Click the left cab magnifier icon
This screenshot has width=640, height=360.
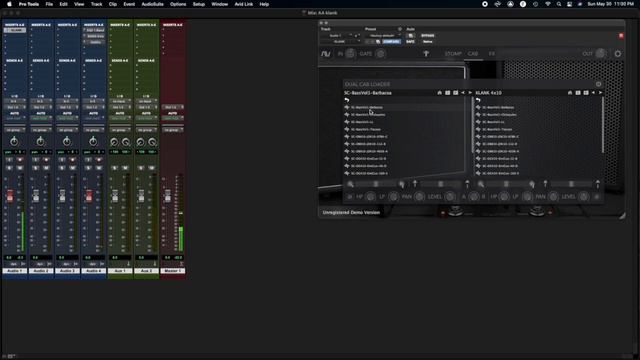coord(350,184)
